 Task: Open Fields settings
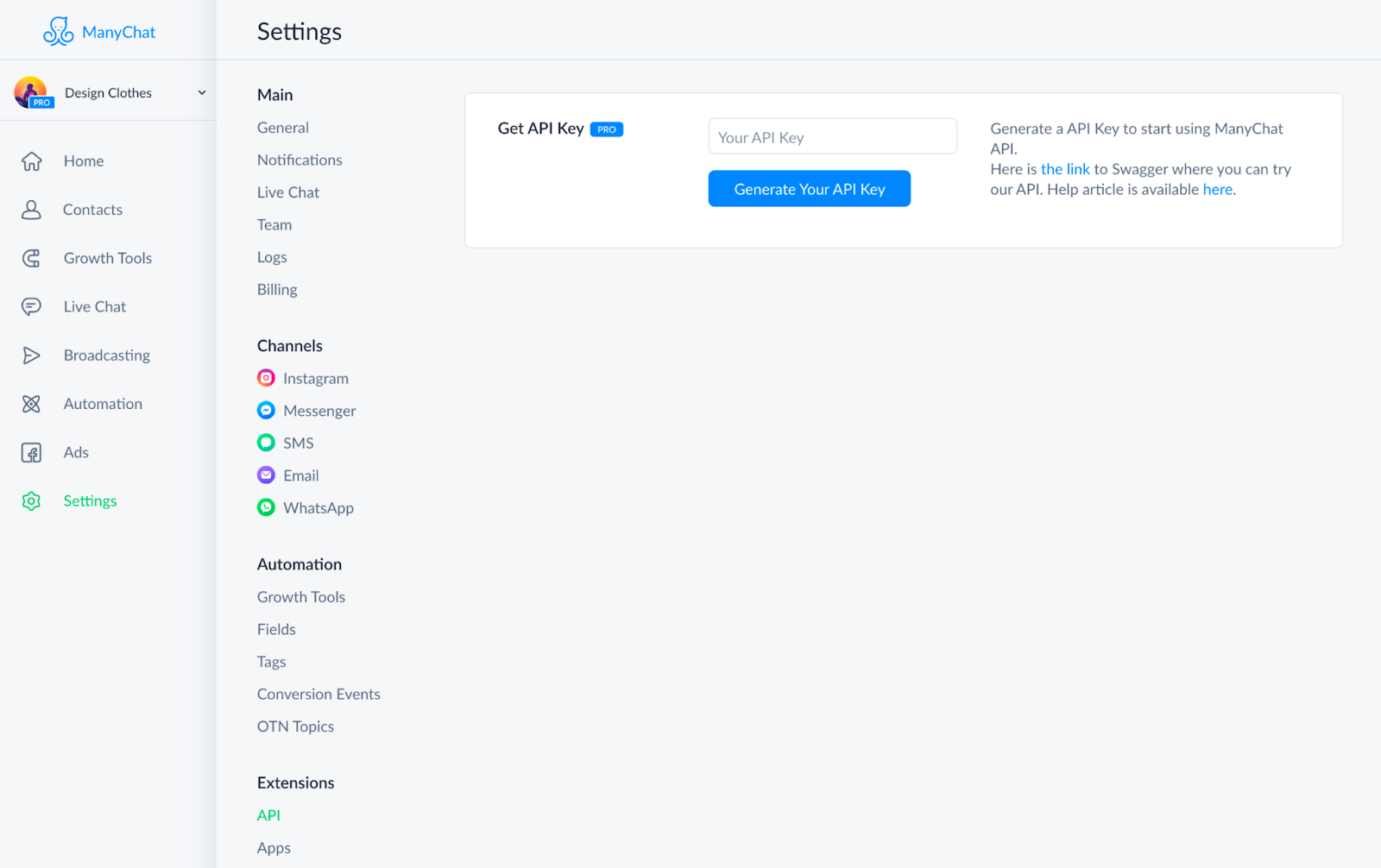tap(276, 629)
